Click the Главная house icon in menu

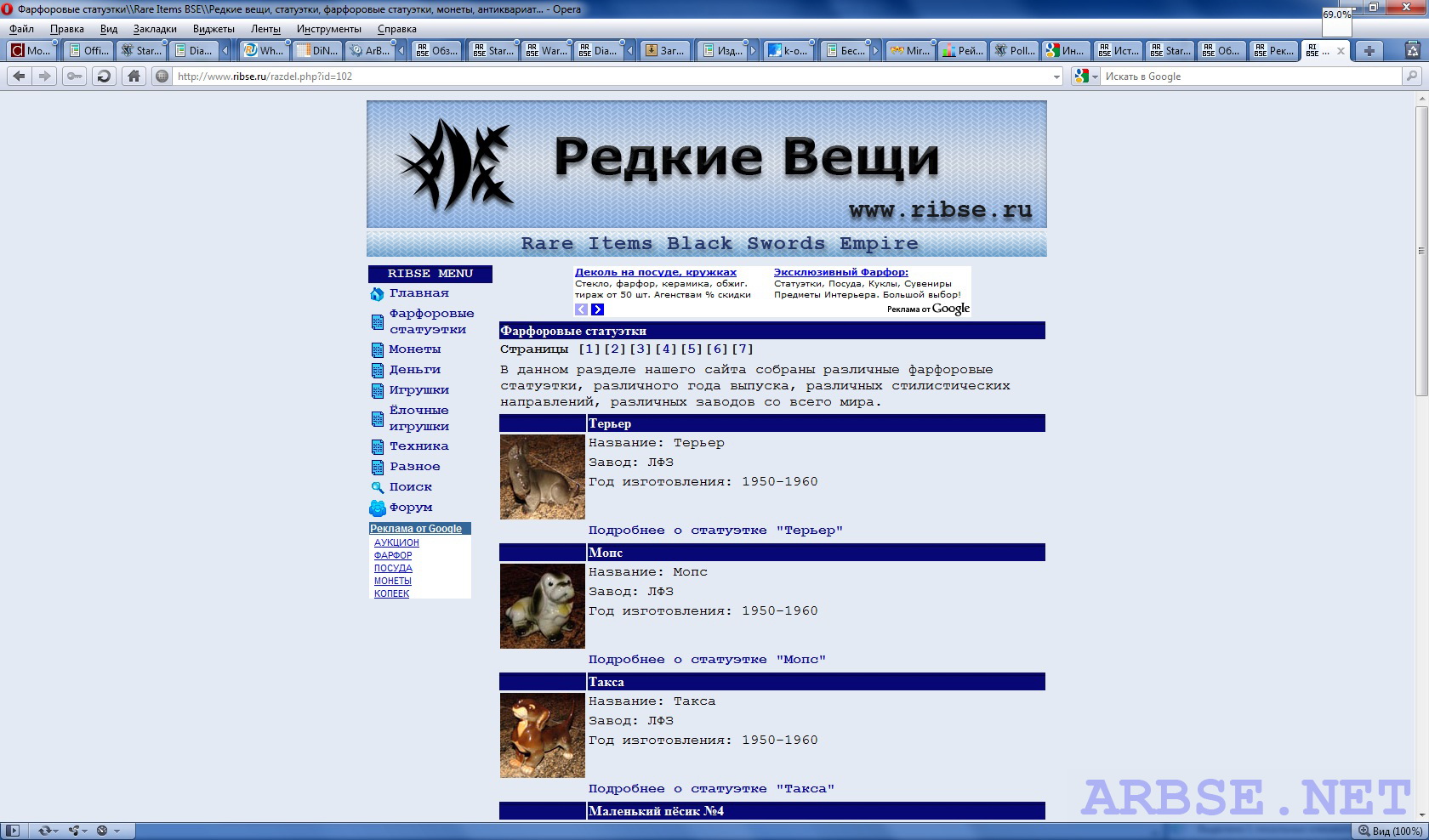[377, 294]
